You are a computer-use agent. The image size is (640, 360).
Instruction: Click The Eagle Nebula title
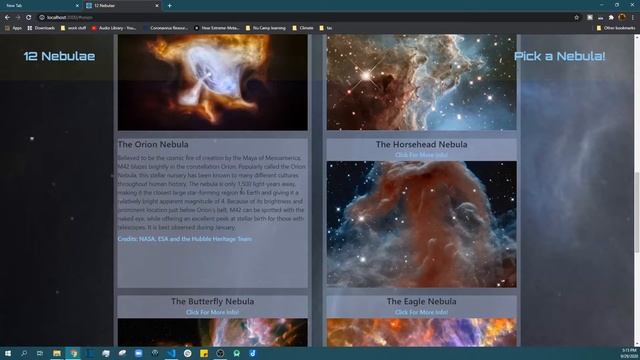click(422, 301)
